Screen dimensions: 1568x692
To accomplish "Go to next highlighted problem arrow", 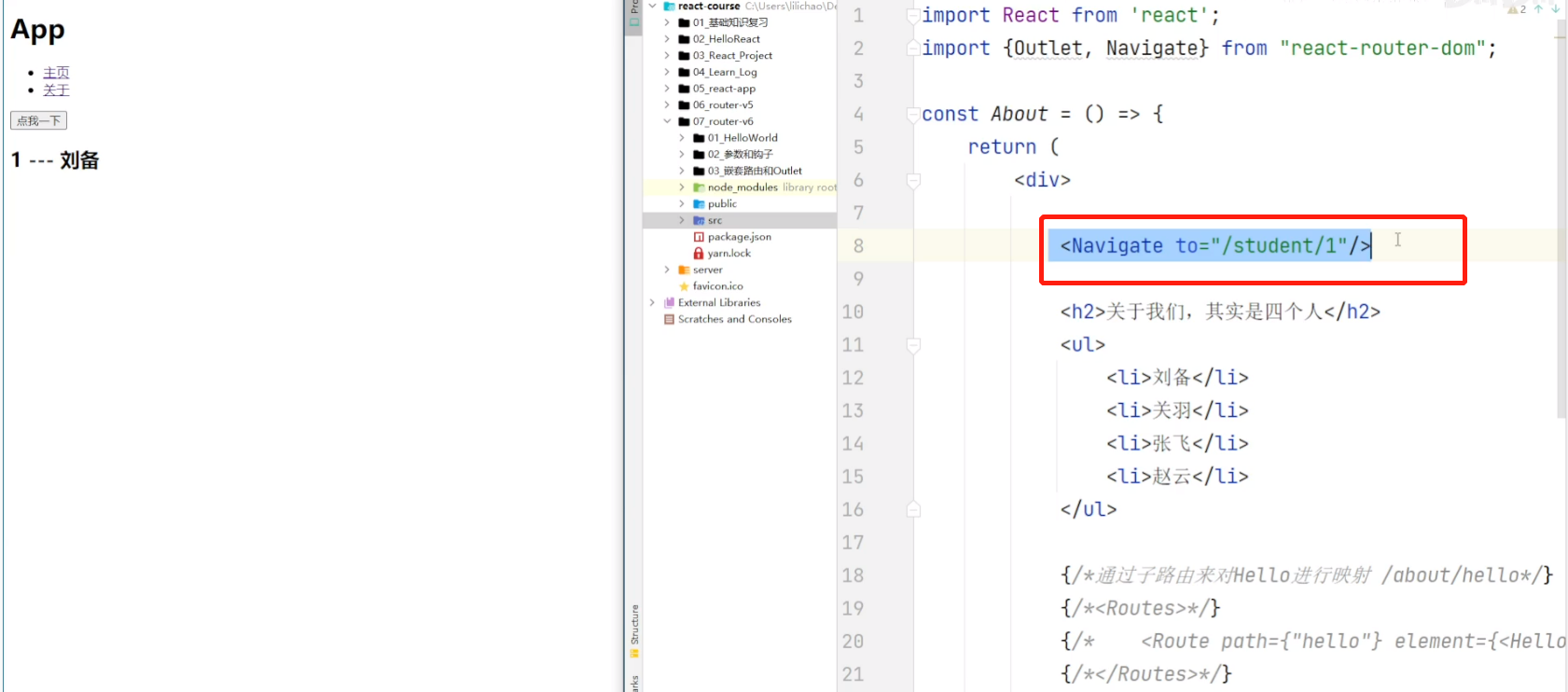I will [x=1555, y=9].
